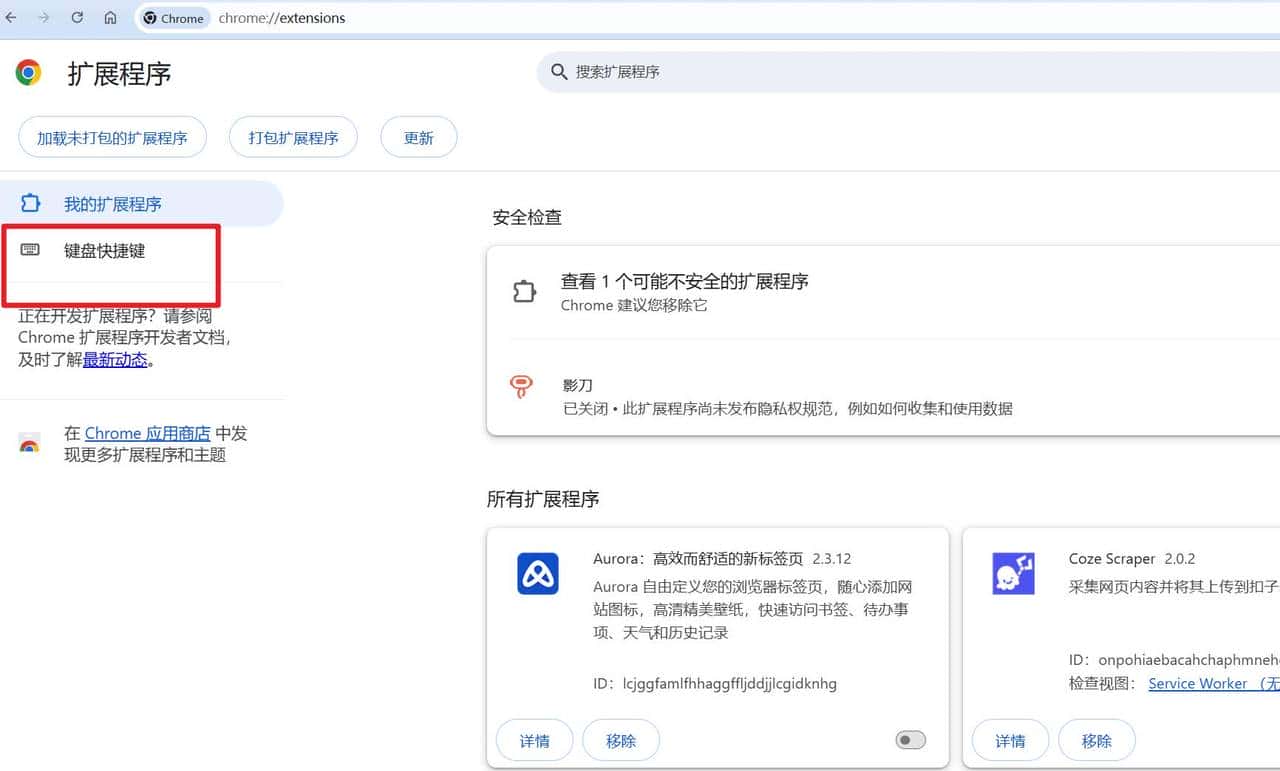
Task: Click the 加载未打包的扩展程序 button
Action: (x=112, y=137)
